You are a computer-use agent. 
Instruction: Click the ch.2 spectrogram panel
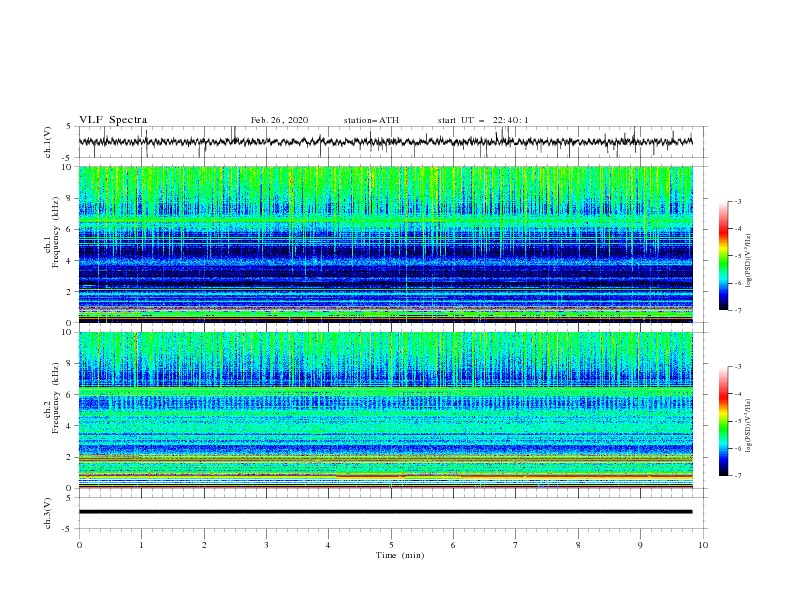pyautogui.click(x=386, y=410)
